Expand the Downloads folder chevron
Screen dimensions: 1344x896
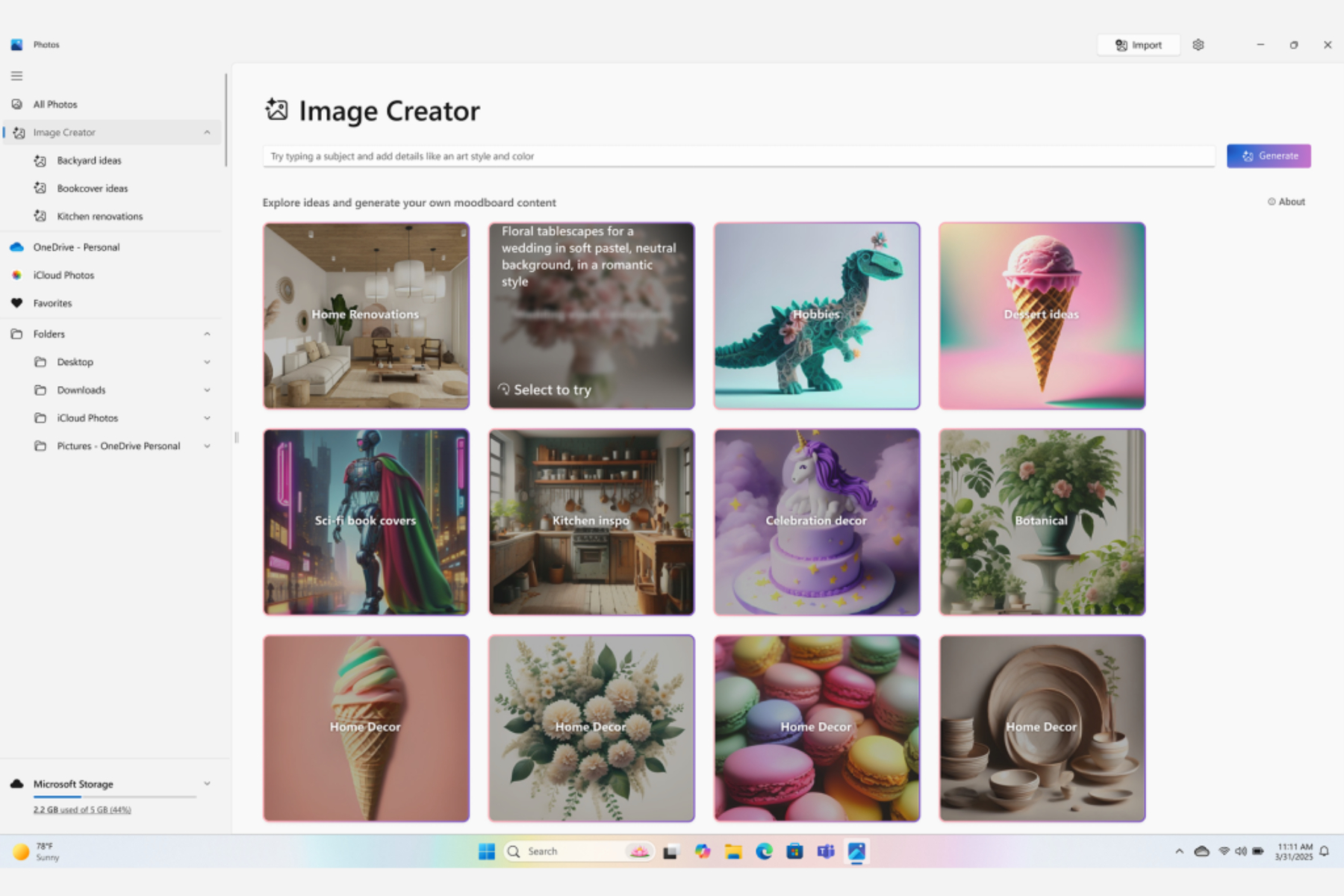pyautogui.click(x=207, y=390)
